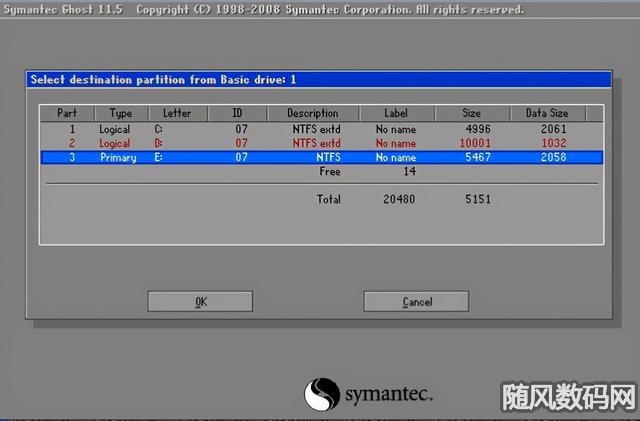The image size is (640, 421).
Task: Click total size value 20480
Action: point(399,199)
